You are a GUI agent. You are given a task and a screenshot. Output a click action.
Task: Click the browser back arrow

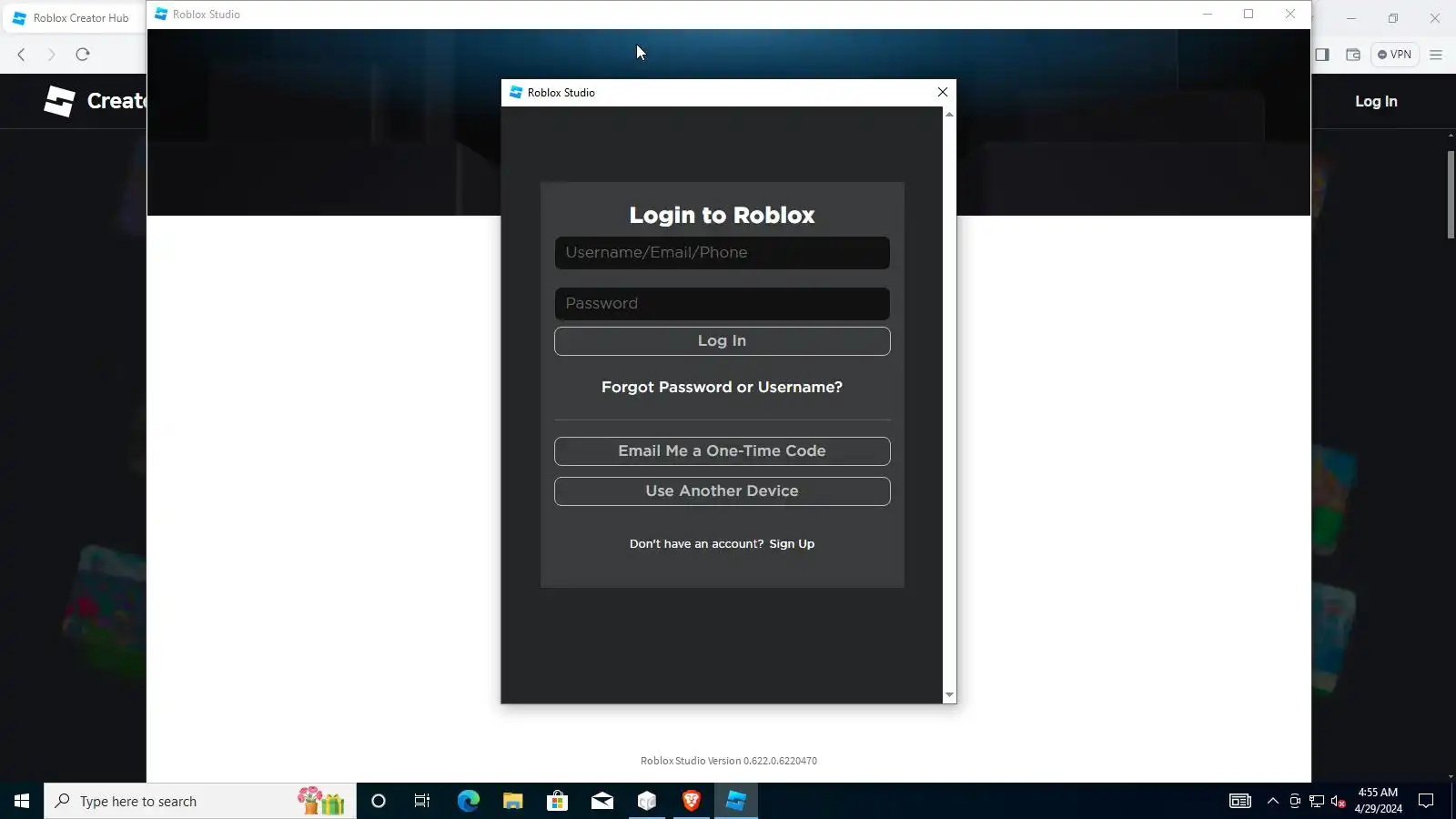coord(21,55)
